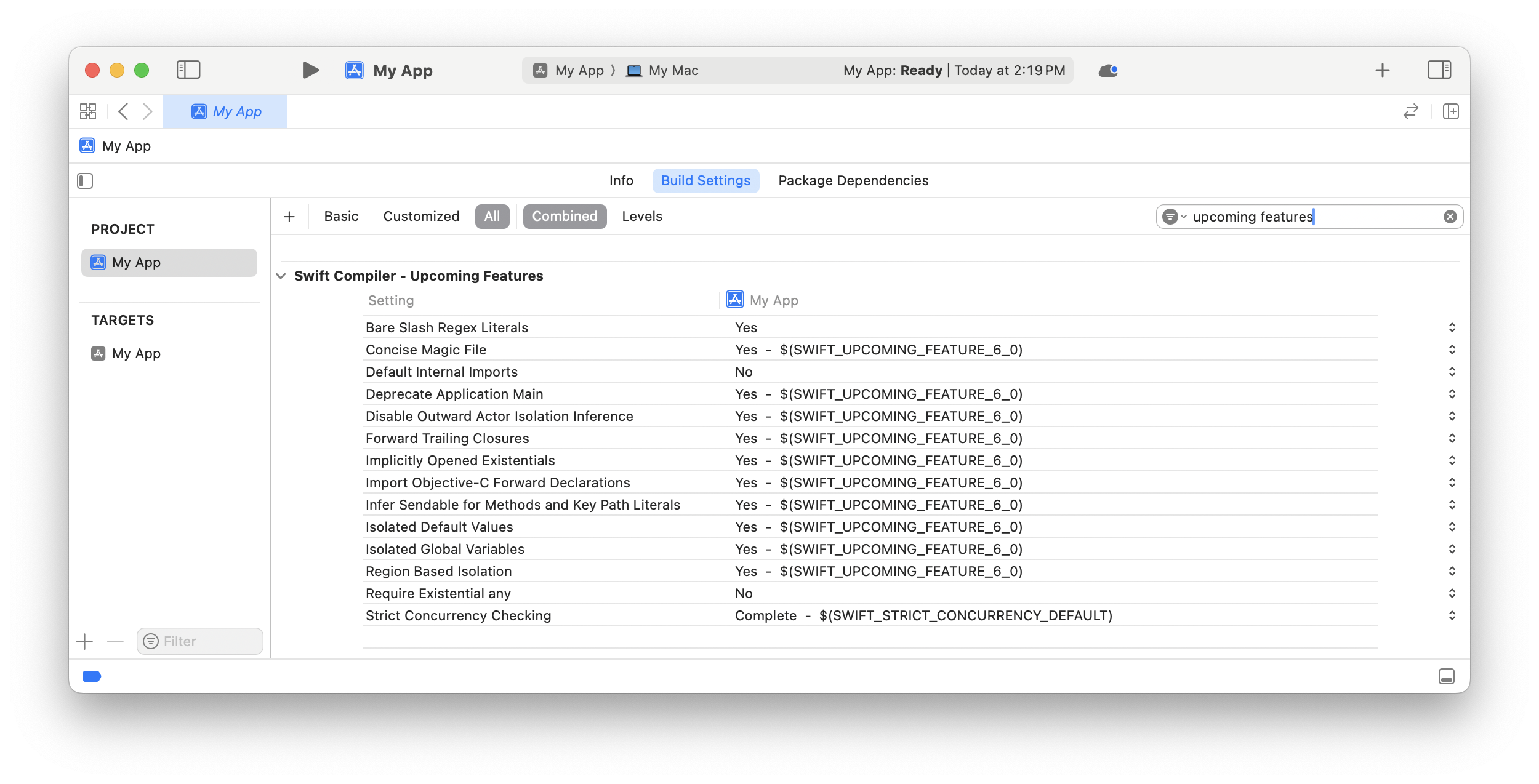Screen dimensions: 1539x784
Task: Hide the project and targets list
Action: [x=85, y=181]
